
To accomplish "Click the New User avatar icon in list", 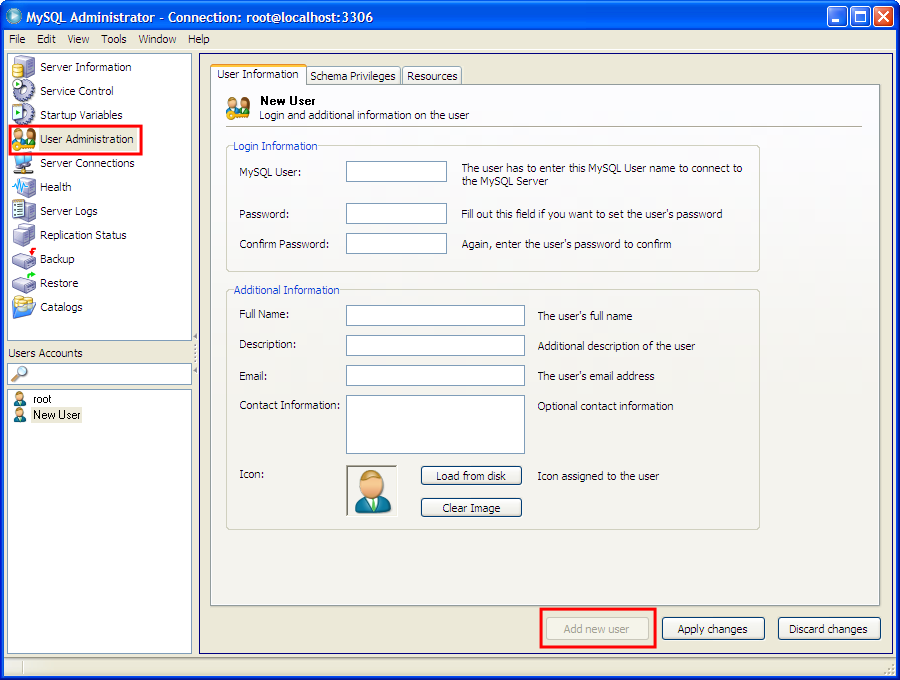I will click(x=20, y=414).
